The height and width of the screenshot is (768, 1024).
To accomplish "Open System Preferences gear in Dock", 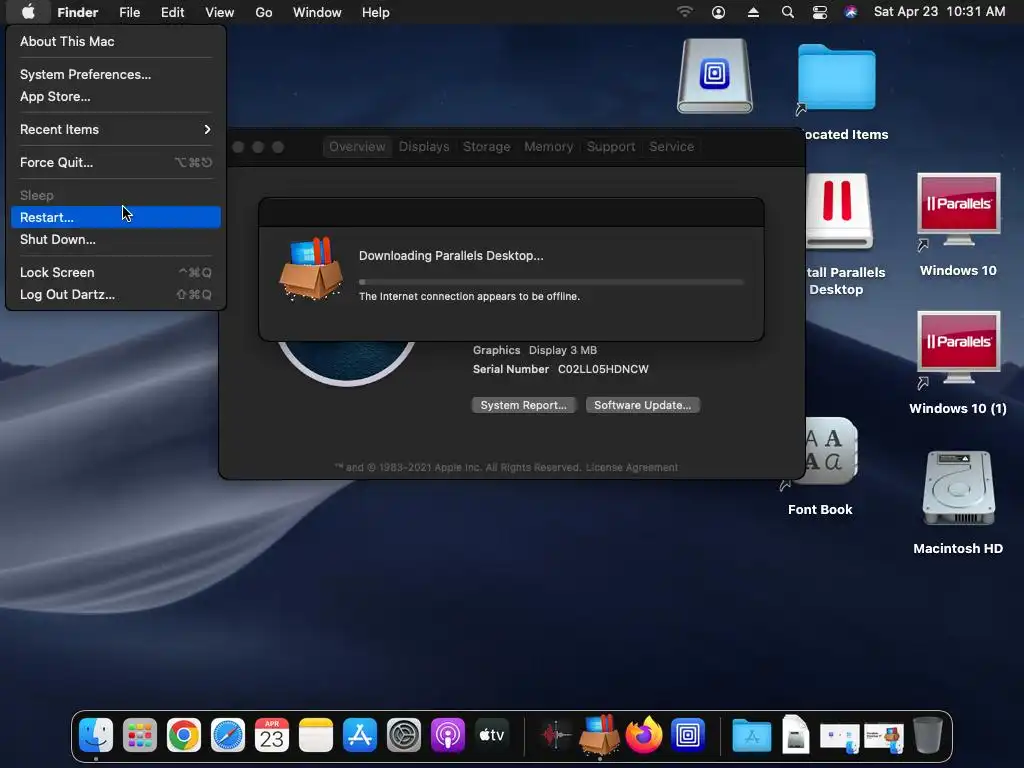I will 404,735.
